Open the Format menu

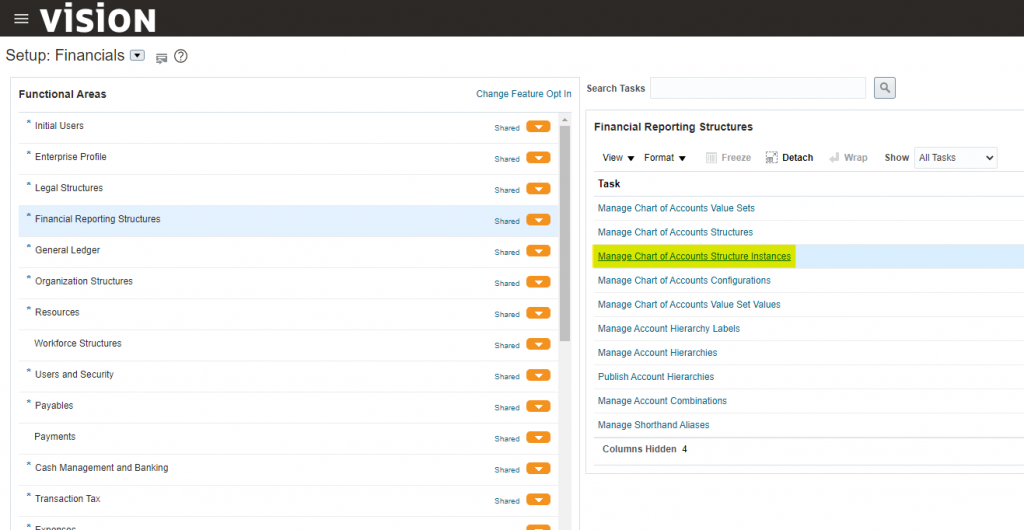tap(665, 158)
